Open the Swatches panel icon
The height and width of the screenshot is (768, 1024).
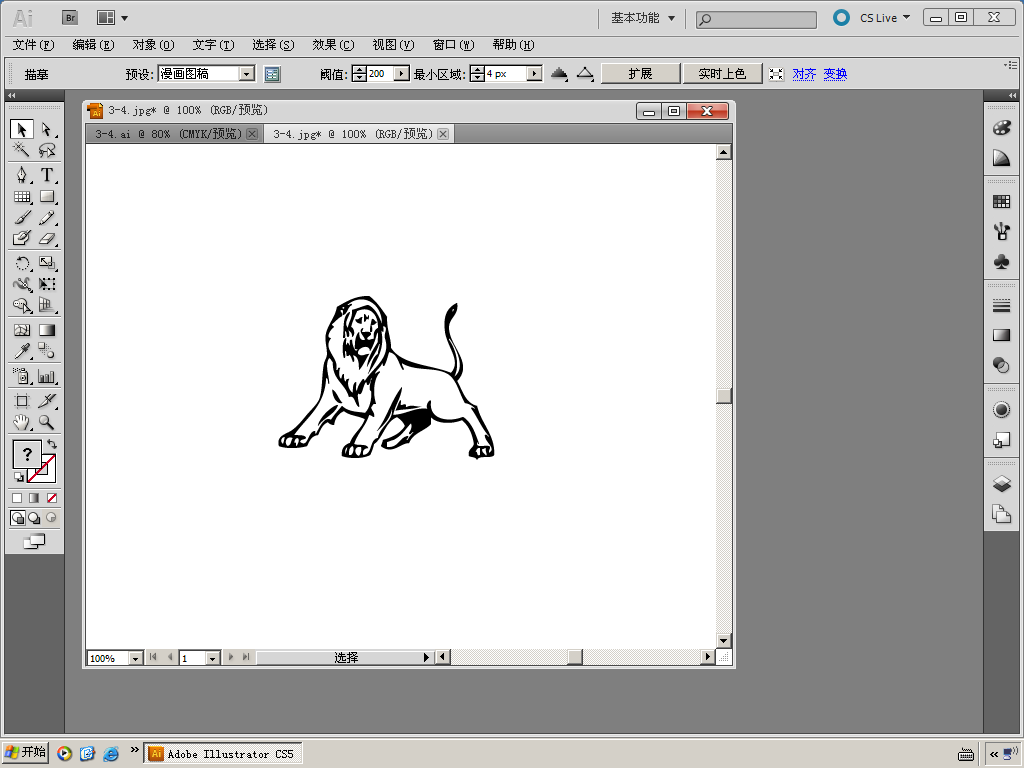click(x=1001, y=202)
